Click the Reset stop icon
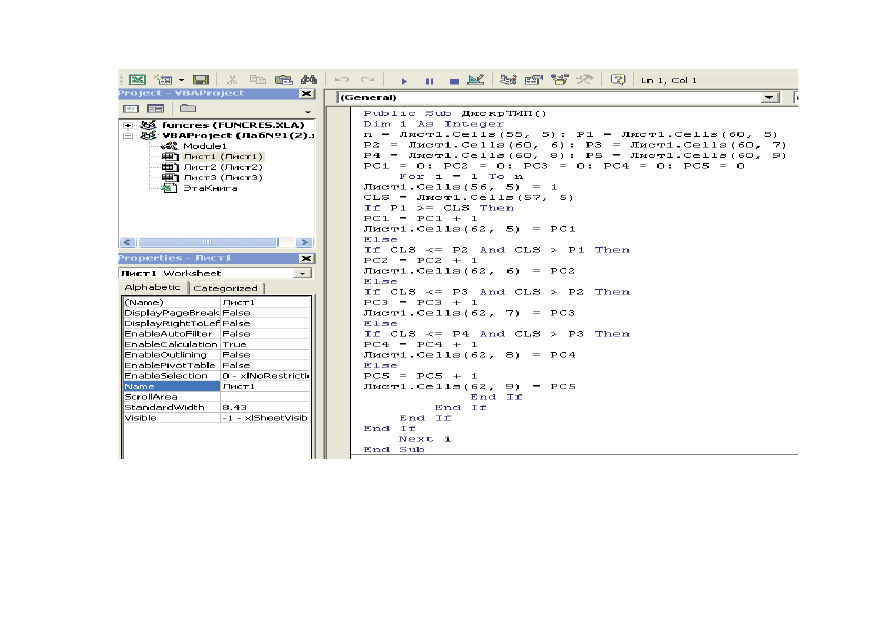 (454, 81)
